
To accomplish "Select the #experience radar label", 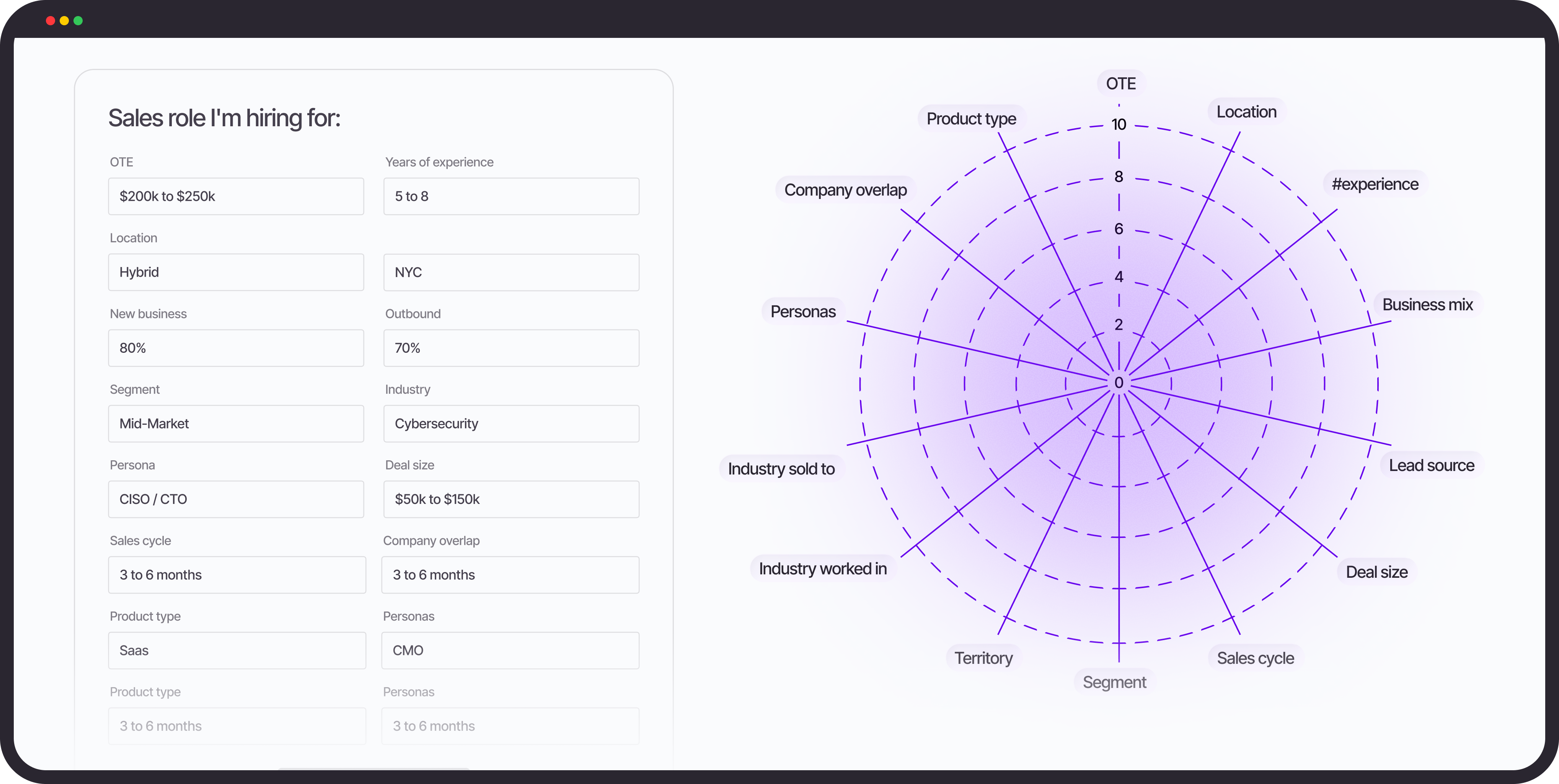I will (1375, 184).
